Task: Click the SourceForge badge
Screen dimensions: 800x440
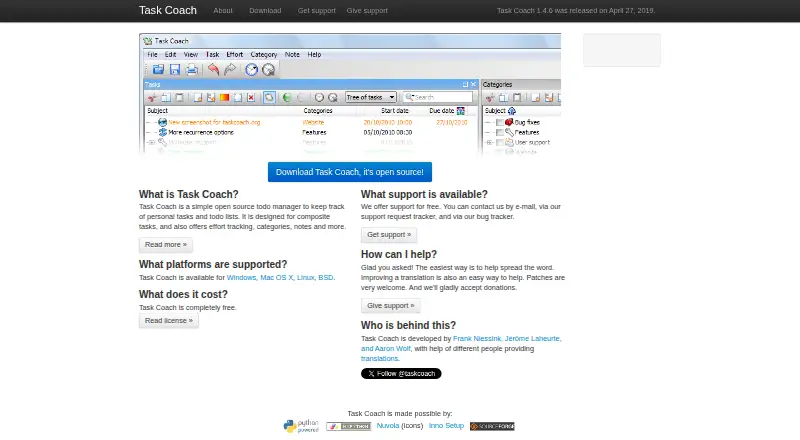Action: 492,426
